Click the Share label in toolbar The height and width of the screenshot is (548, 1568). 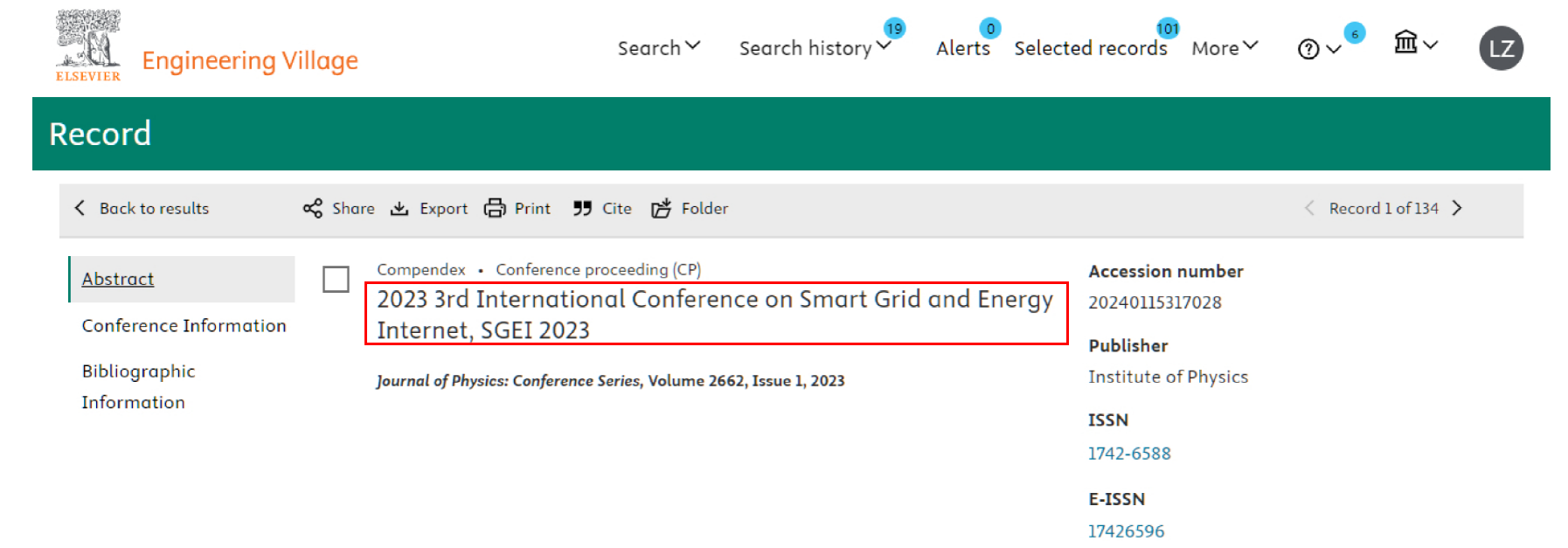tap(353, 208)
